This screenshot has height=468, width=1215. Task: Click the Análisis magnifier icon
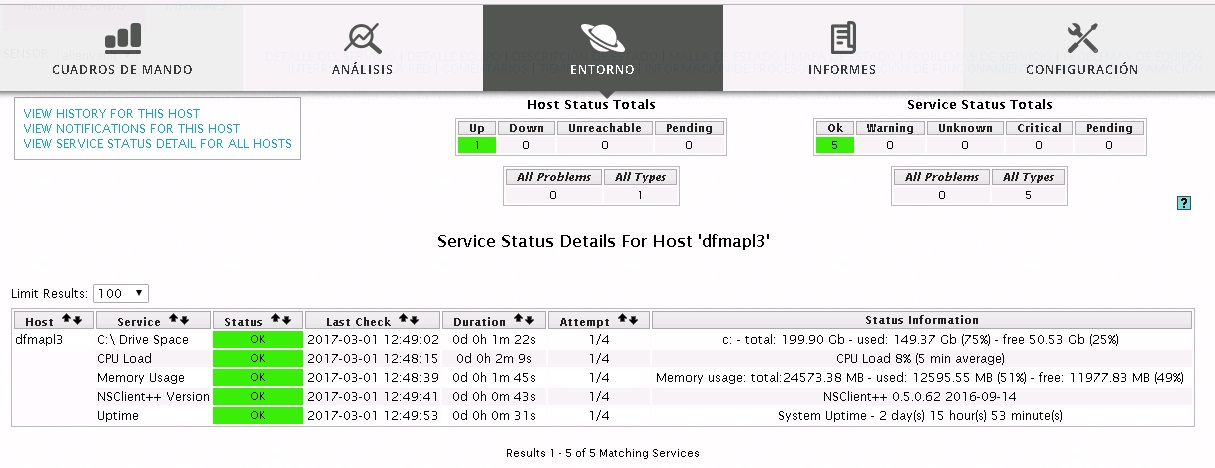click(362, 38)
